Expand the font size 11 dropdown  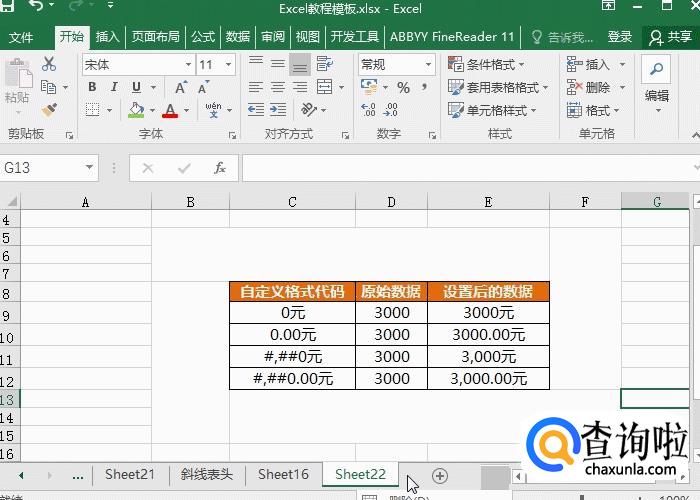(229, 65)
